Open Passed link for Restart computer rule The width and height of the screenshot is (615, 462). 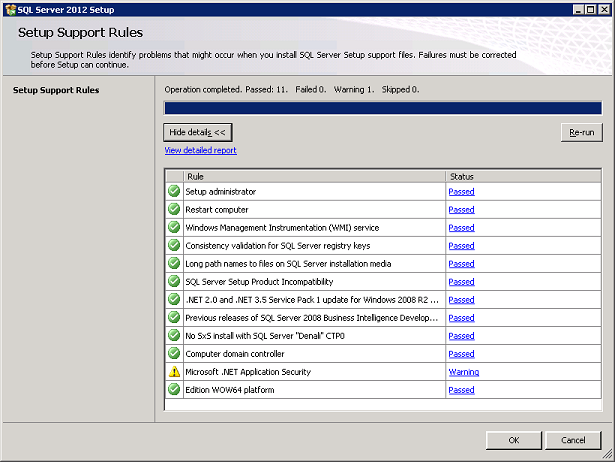coord(461,210)
